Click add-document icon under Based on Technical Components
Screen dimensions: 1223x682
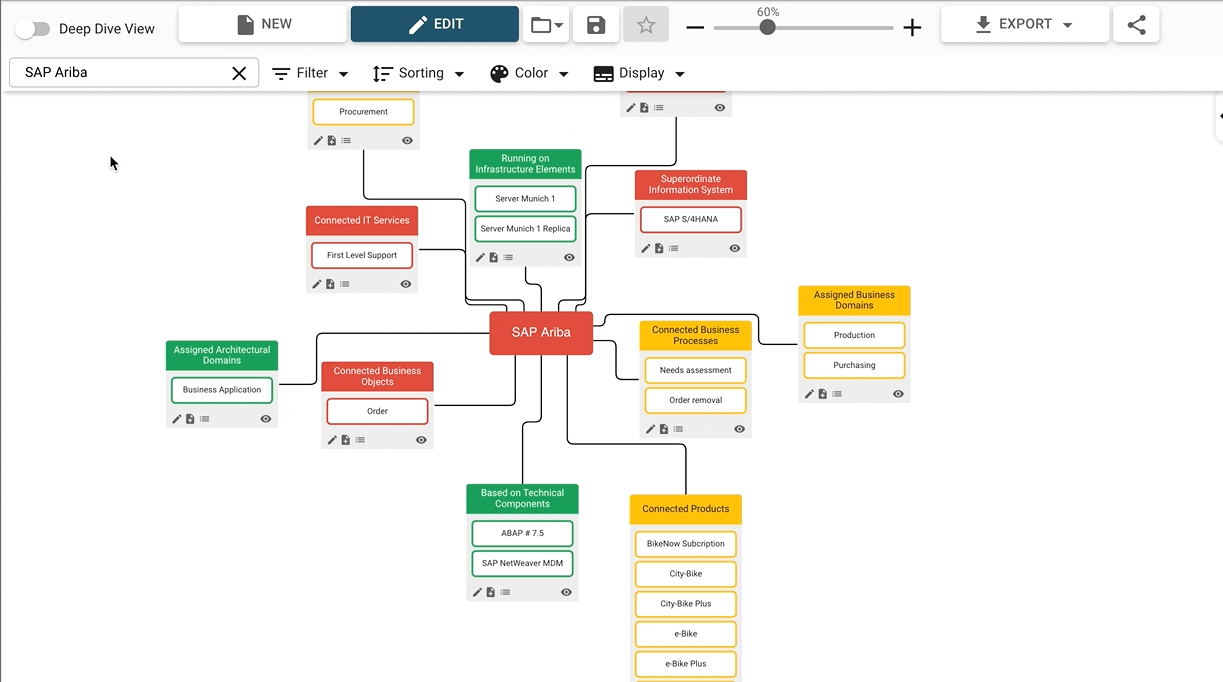point(491,592)
